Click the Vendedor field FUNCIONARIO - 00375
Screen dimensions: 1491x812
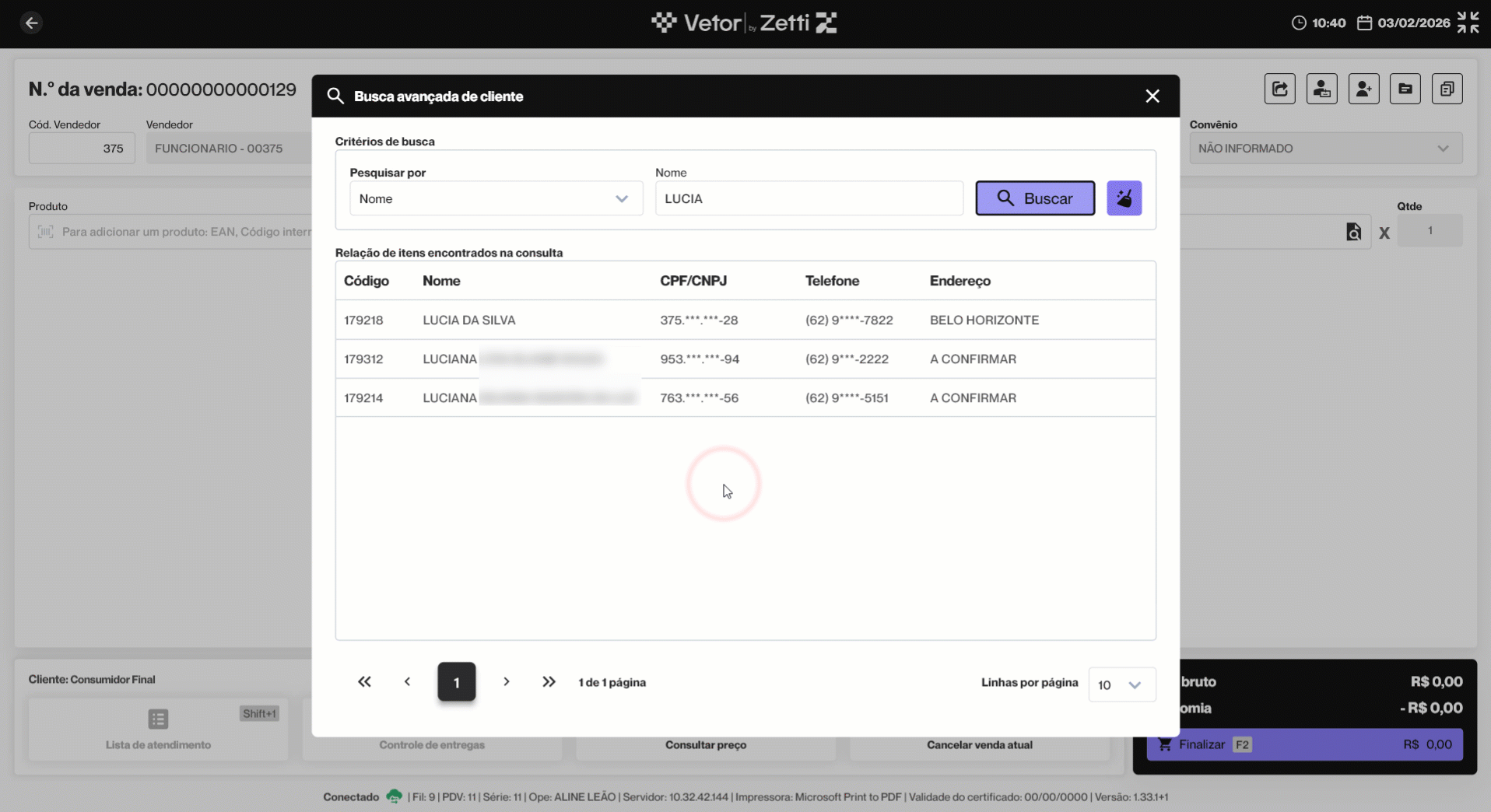coord(229,149)
